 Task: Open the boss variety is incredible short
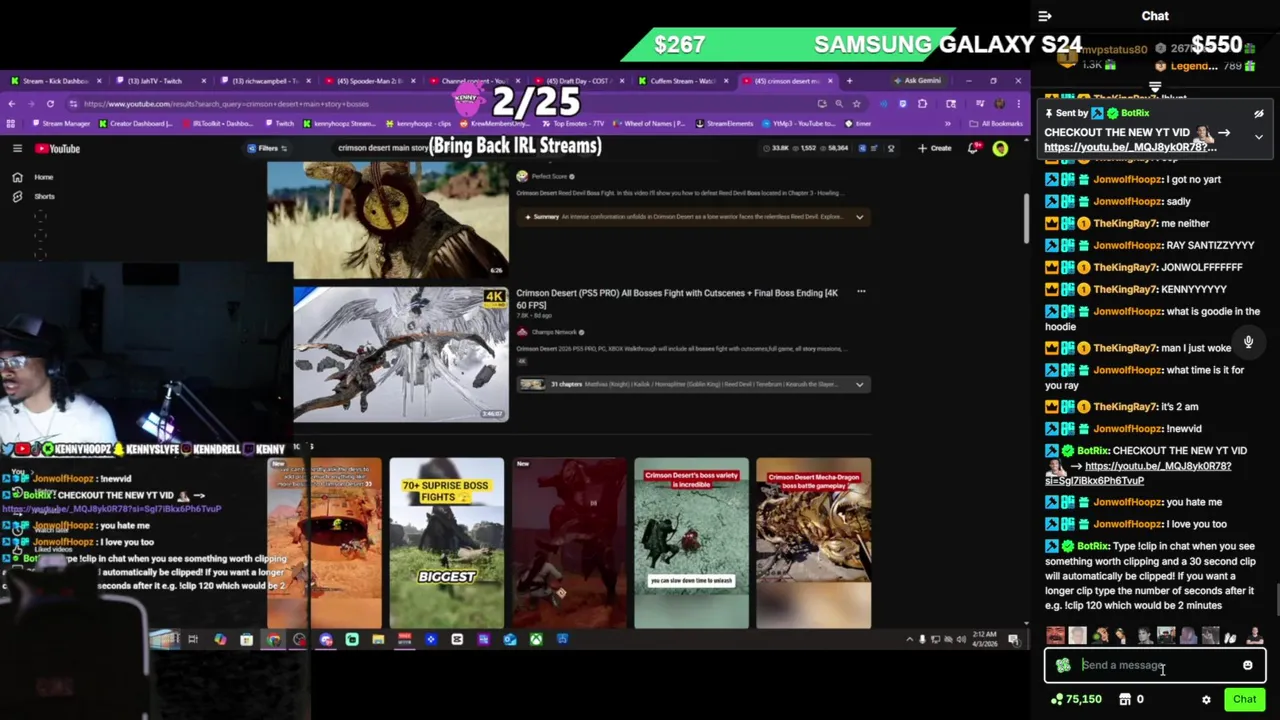pos(691,543)
